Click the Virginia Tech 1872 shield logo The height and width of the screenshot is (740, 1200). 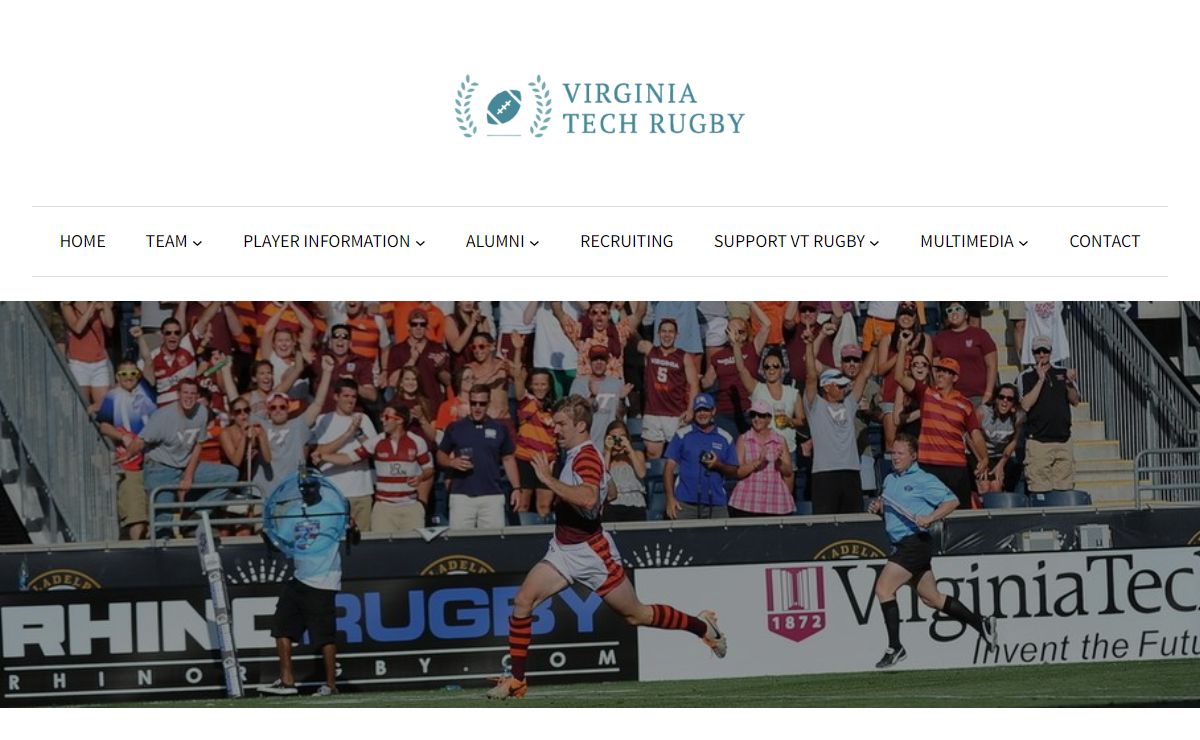point(795,603)
